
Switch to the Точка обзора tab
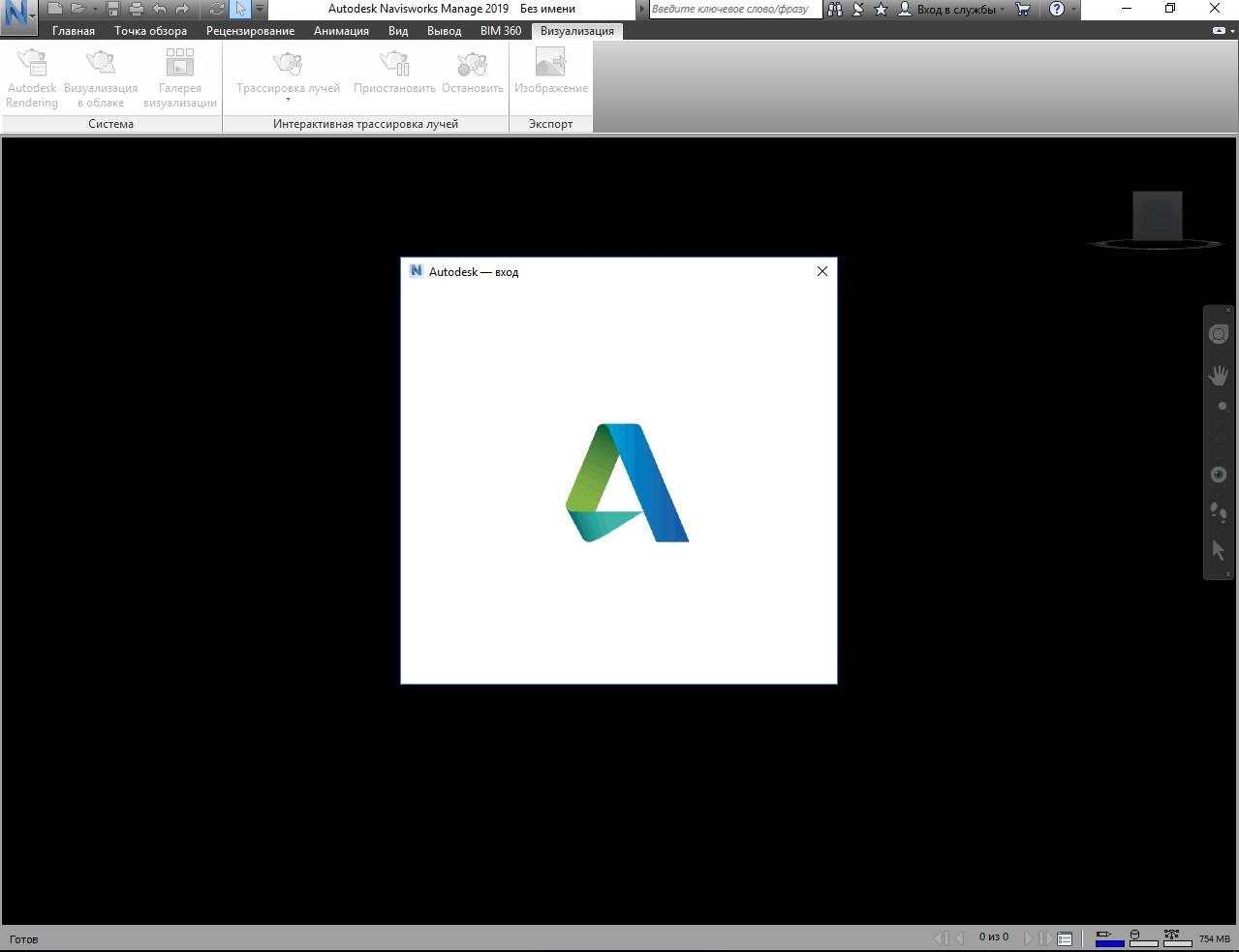(150, 31)
